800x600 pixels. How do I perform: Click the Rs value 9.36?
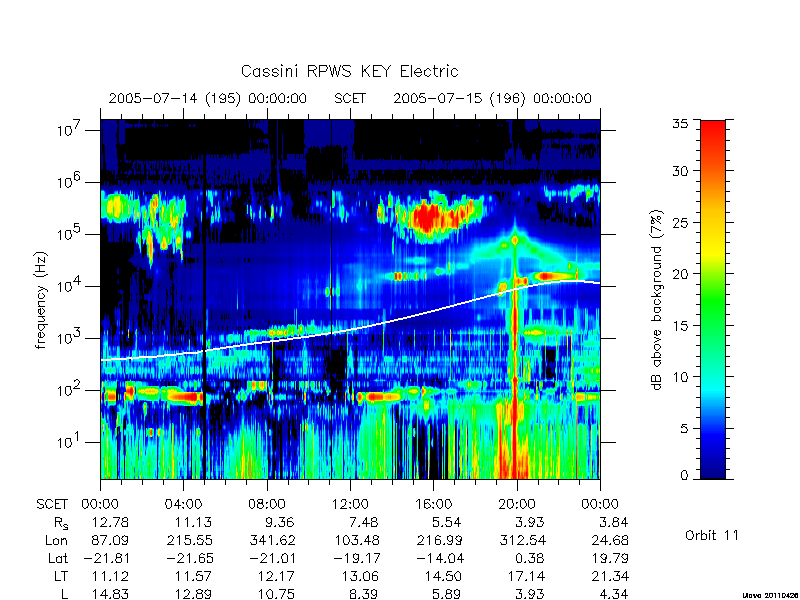pyautogui.click(x=278, y=522)
